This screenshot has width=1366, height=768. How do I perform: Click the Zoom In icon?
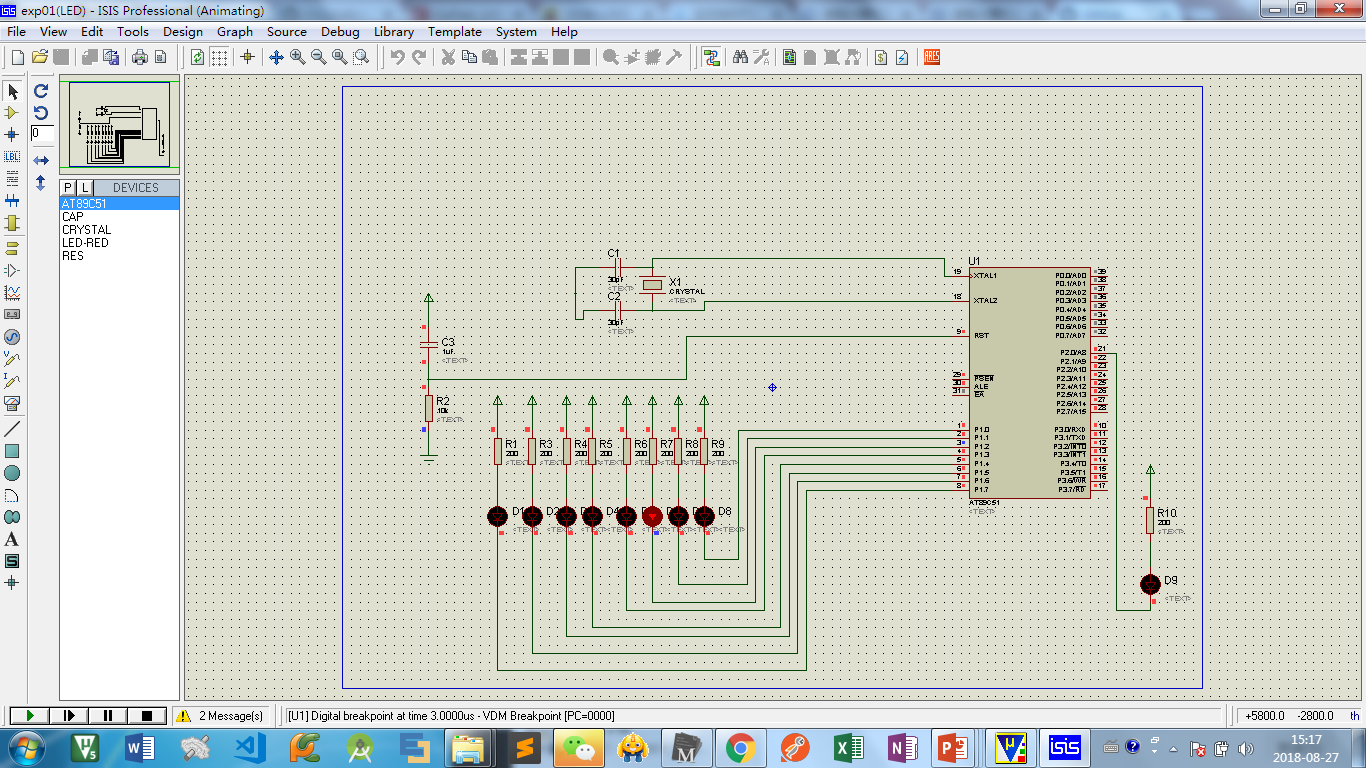297,57
